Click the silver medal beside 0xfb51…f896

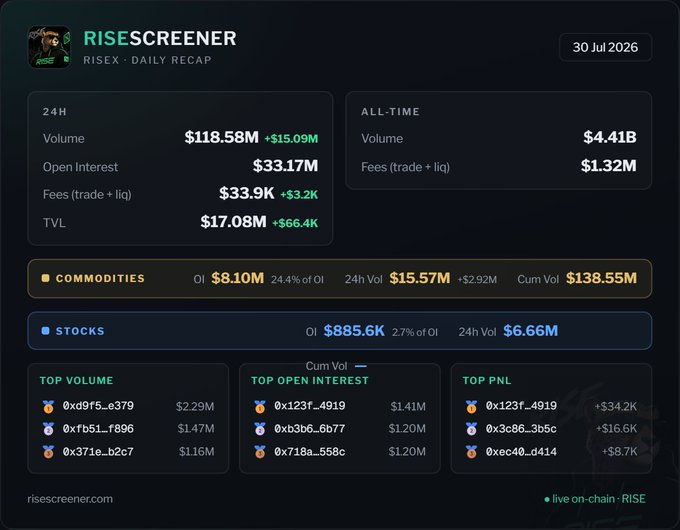pos(48,429)
